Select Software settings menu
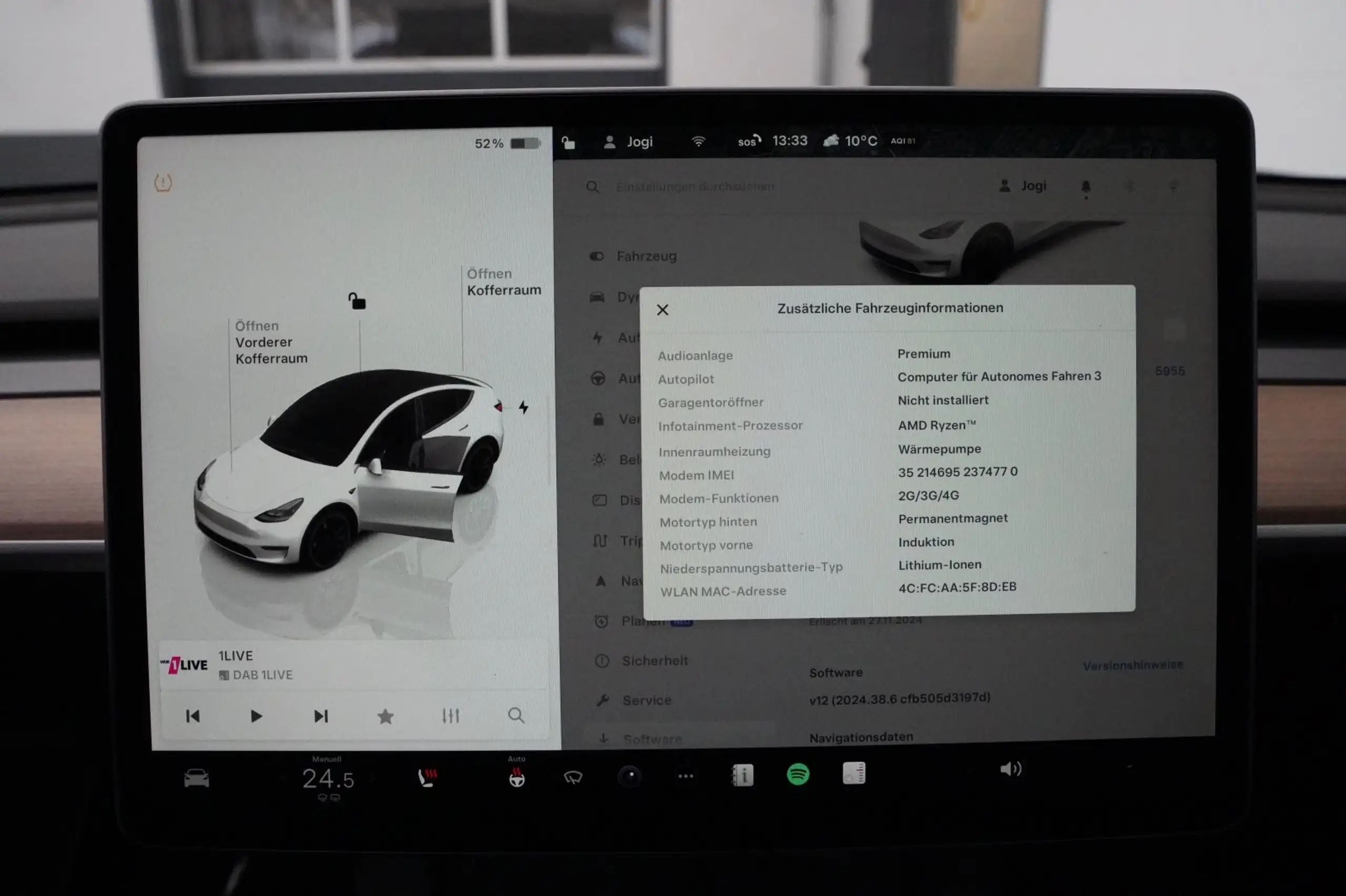 [x=640, y=739]
